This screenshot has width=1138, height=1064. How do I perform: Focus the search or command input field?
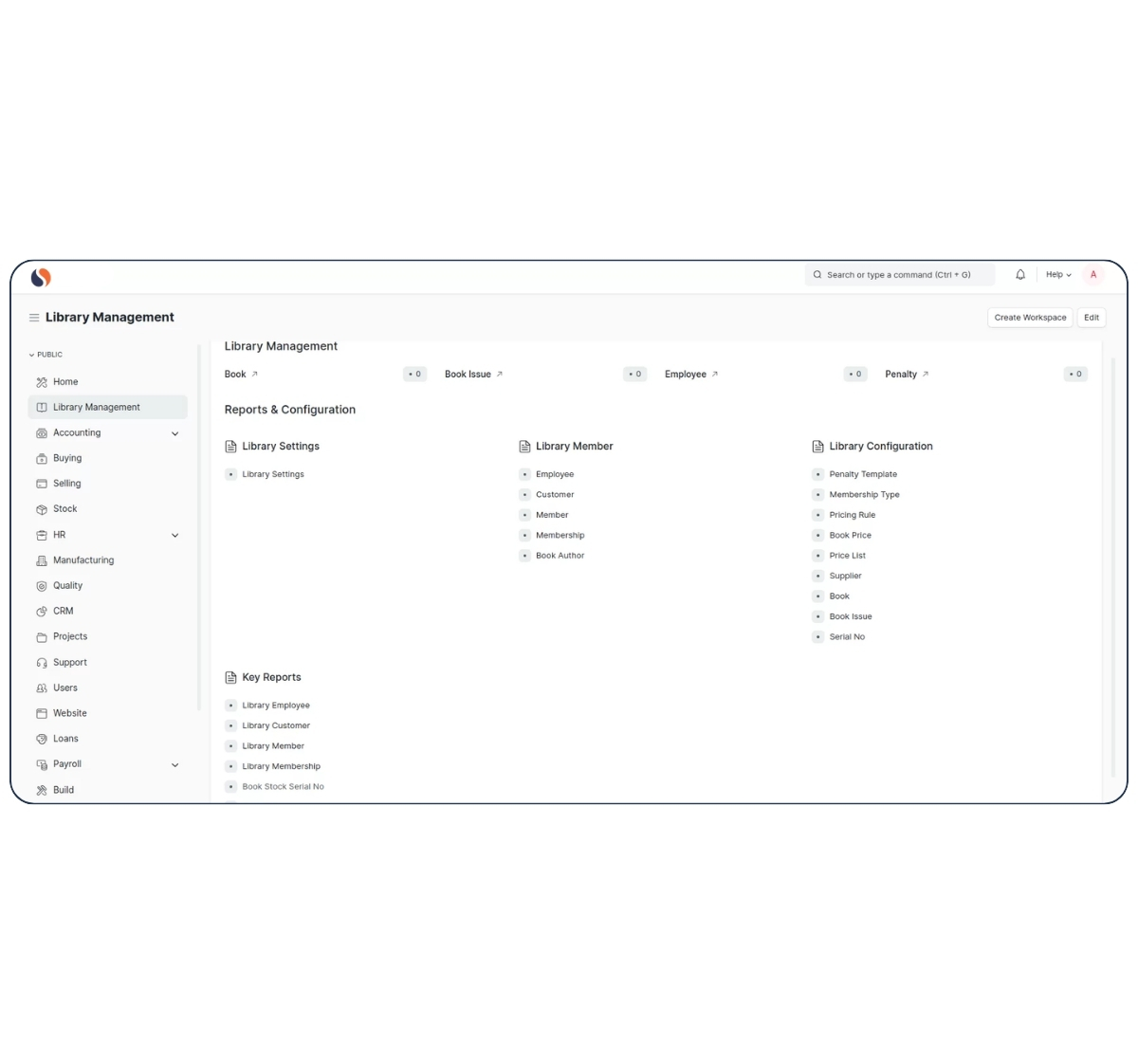point(899,275)
